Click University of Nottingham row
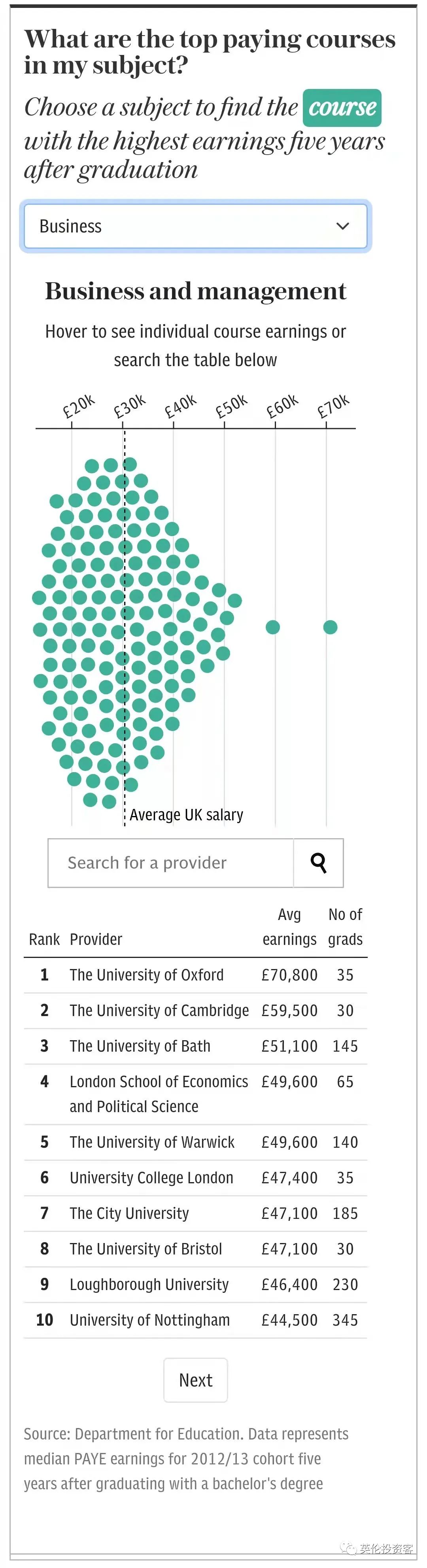The image size is (427, 1568). (x=196, y=1320)
